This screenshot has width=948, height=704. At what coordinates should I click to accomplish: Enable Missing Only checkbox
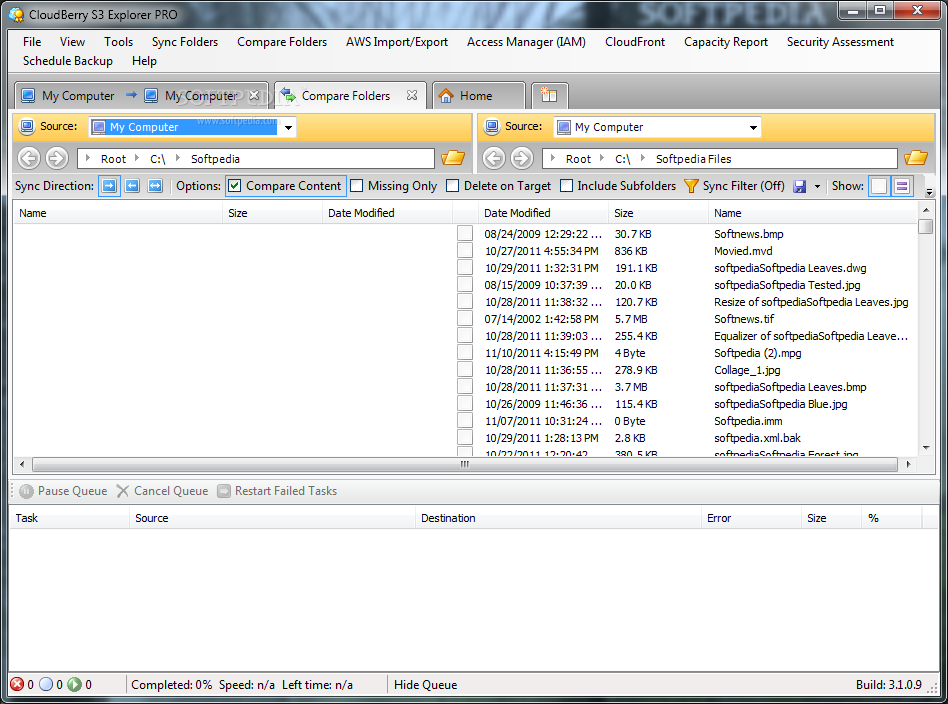point(357,186)
